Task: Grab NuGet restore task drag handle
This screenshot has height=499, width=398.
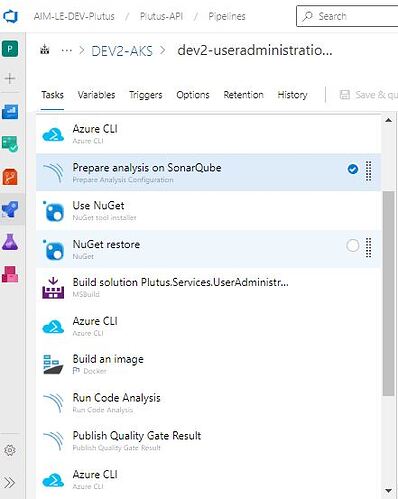Action: pyautogui.click(x=368, y=248)
